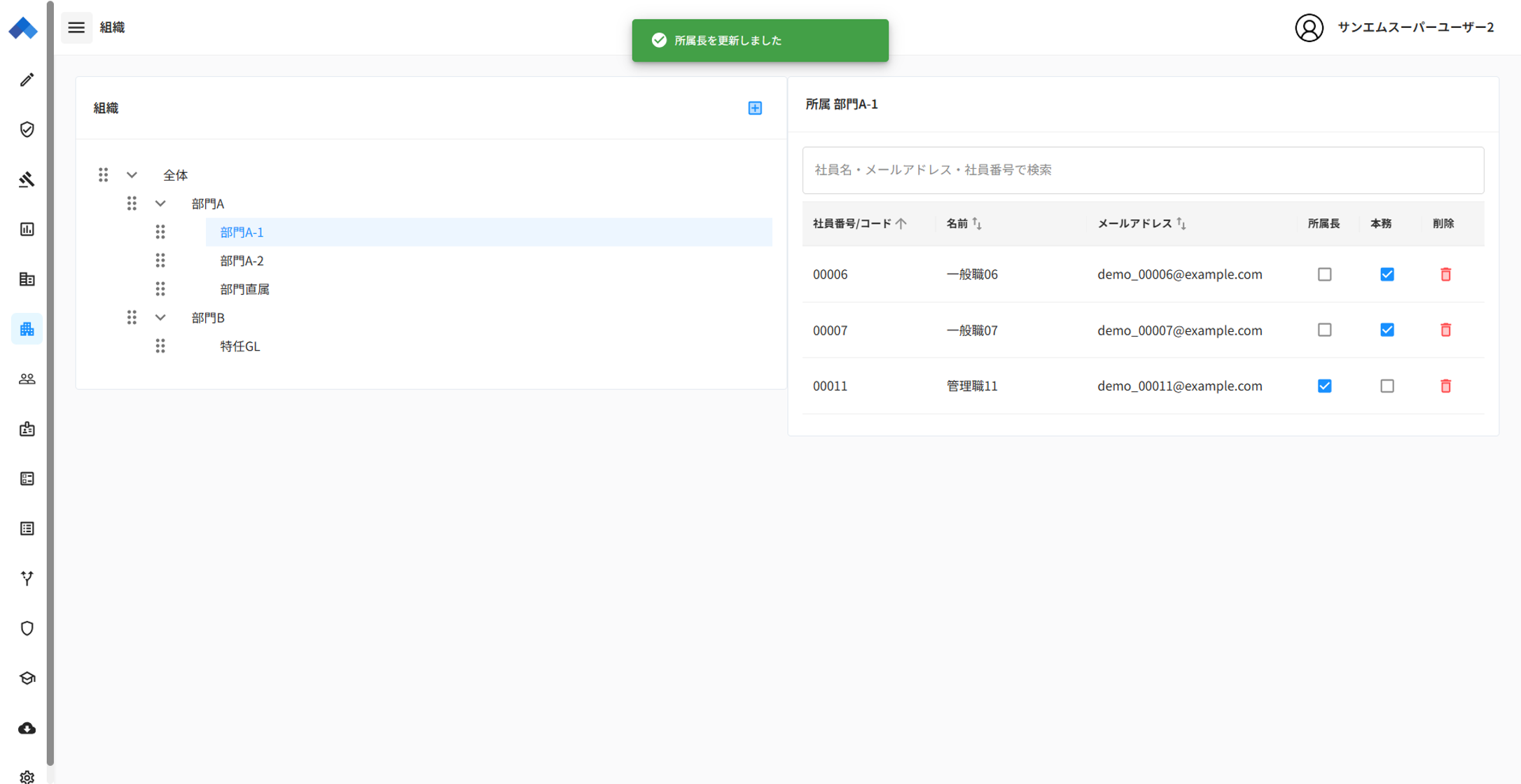Screen dimensions: 1521x784
Task: Open the building list sidebar icon
Action: pos(27,279)
